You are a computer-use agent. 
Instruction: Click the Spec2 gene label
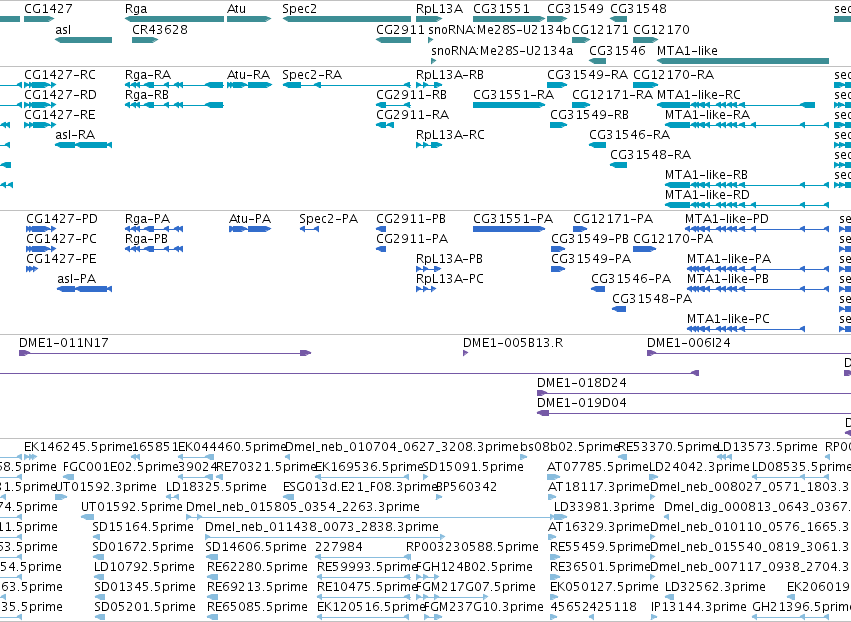pos(300,9)
